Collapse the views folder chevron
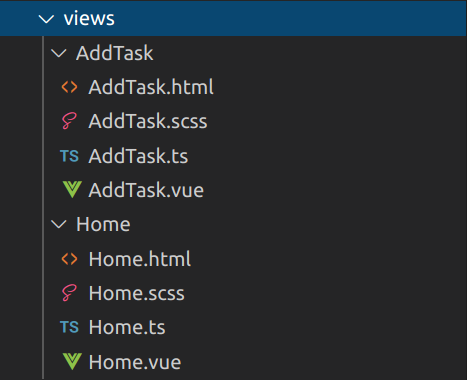This screenshot has width=467, height=380. pyautogui.click(x=46, y=19)
